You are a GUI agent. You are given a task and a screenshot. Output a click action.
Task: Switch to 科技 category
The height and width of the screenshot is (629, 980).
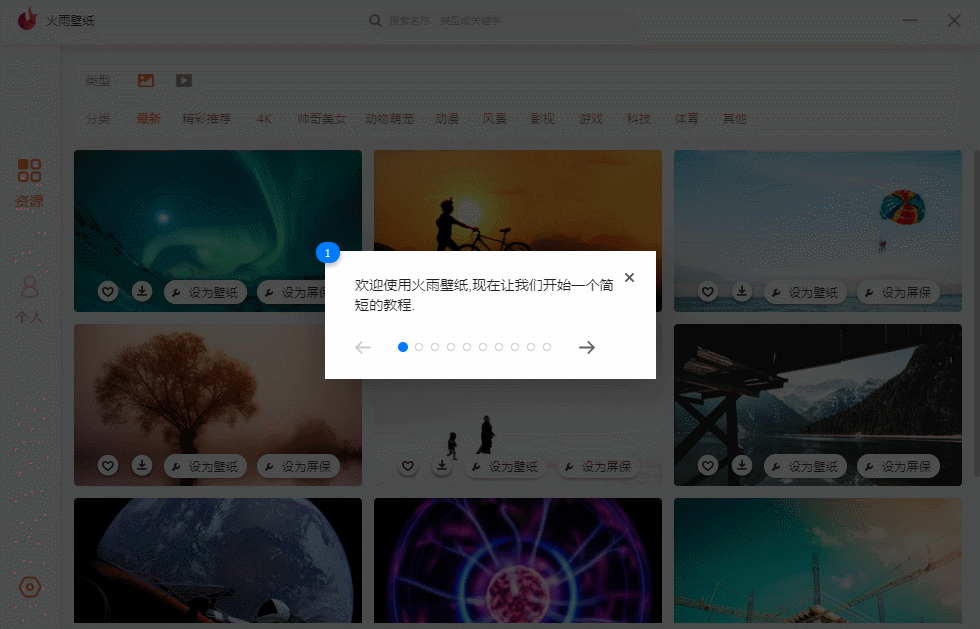639,118
